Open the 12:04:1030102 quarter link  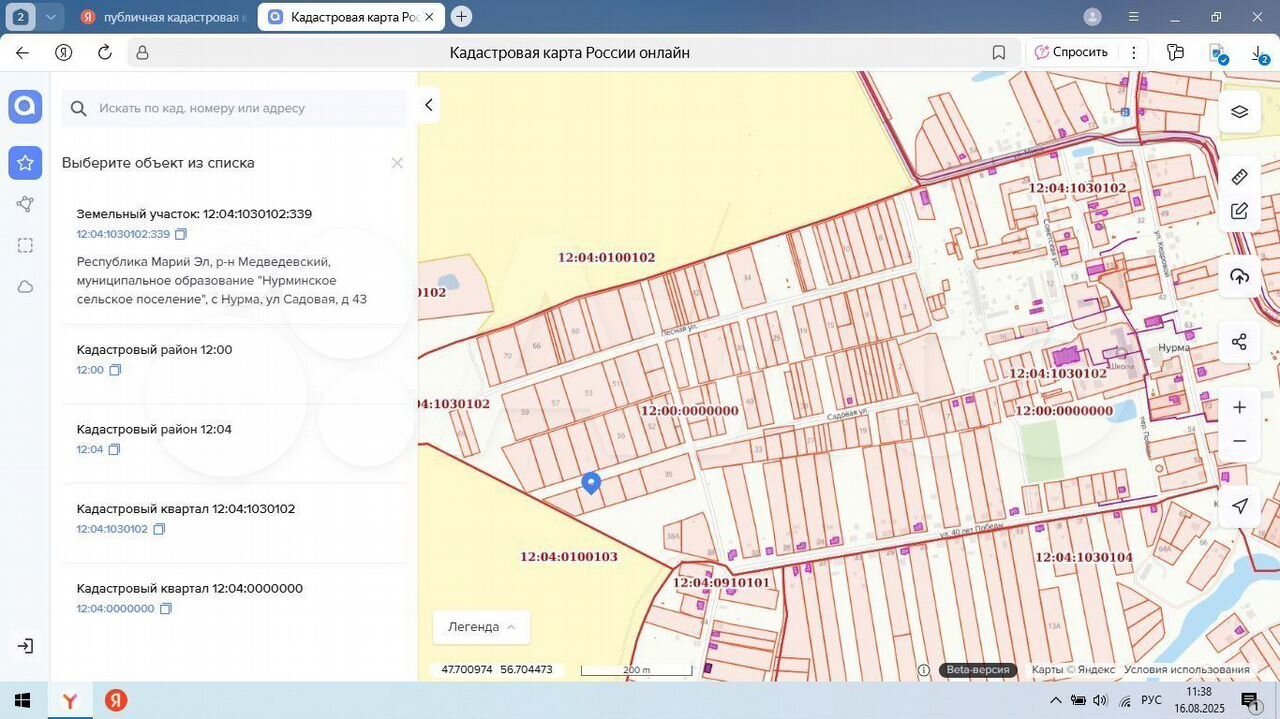pos(112,529)
